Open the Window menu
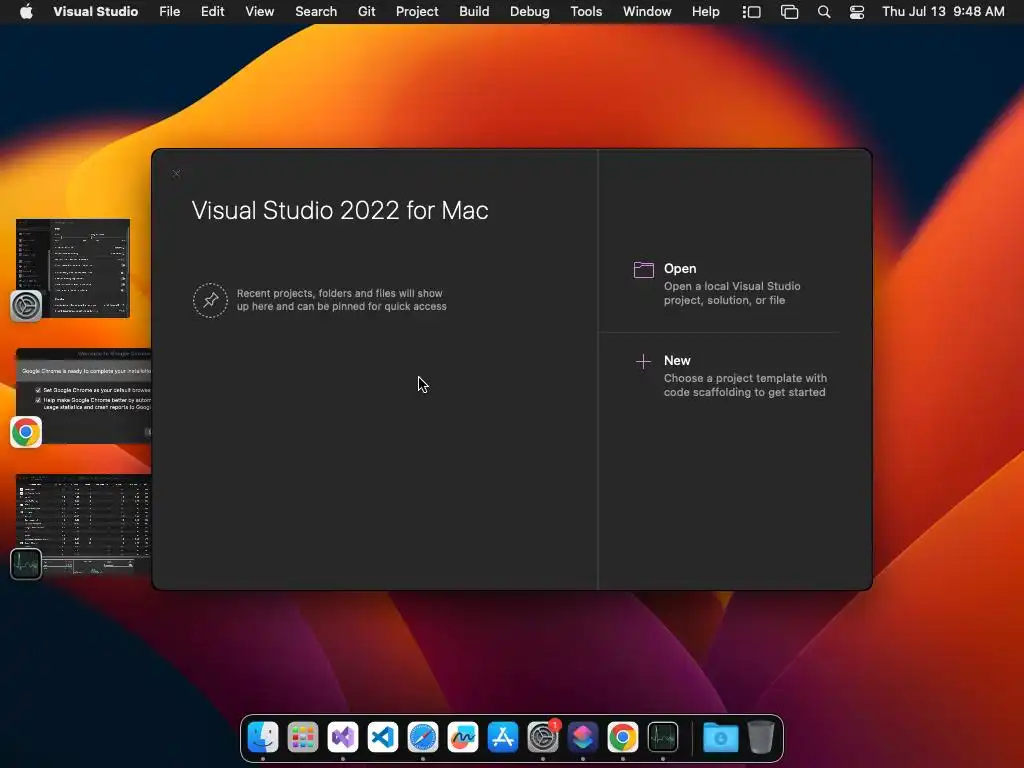1024x768 pixels. pyautogui.click(x=647, y=11)
